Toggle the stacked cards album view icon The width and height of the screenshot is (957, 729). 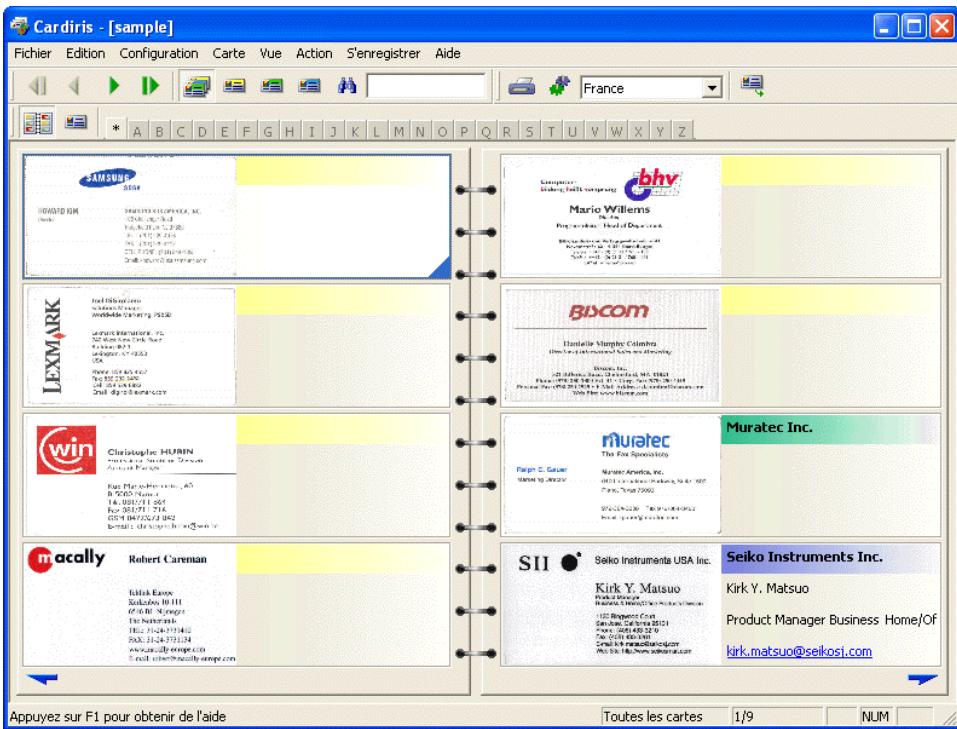click(x=197, y=86)
